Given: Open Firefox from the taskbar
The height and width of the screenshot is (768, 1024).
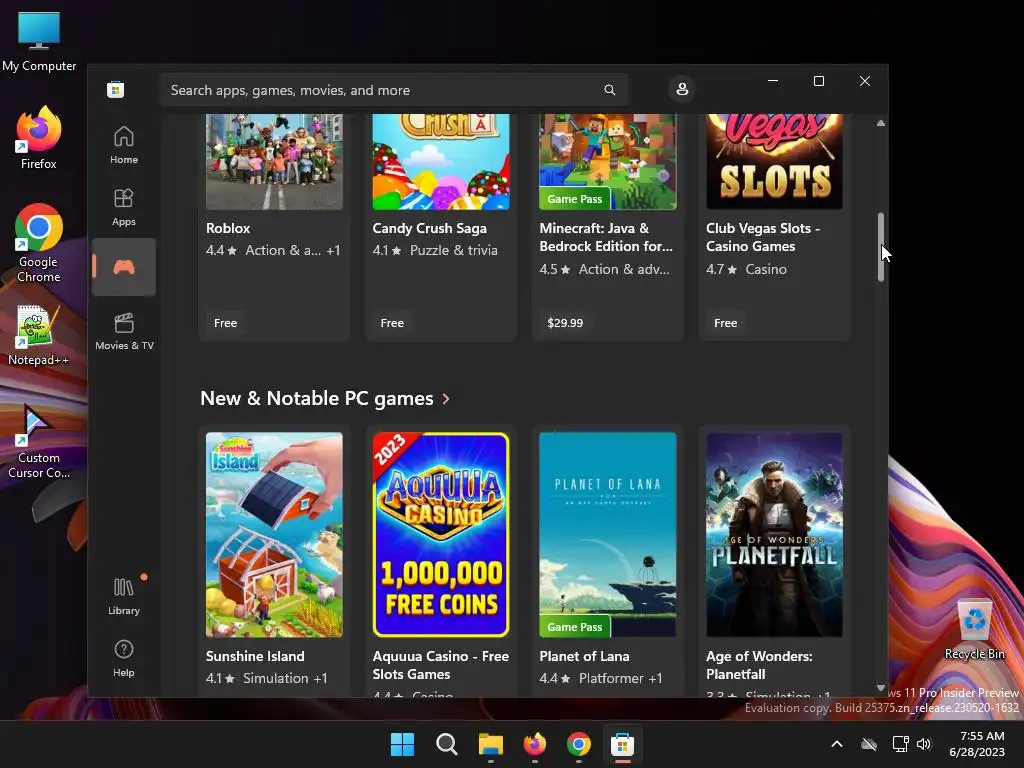Looking at the screenshot, I should point(535,744).
